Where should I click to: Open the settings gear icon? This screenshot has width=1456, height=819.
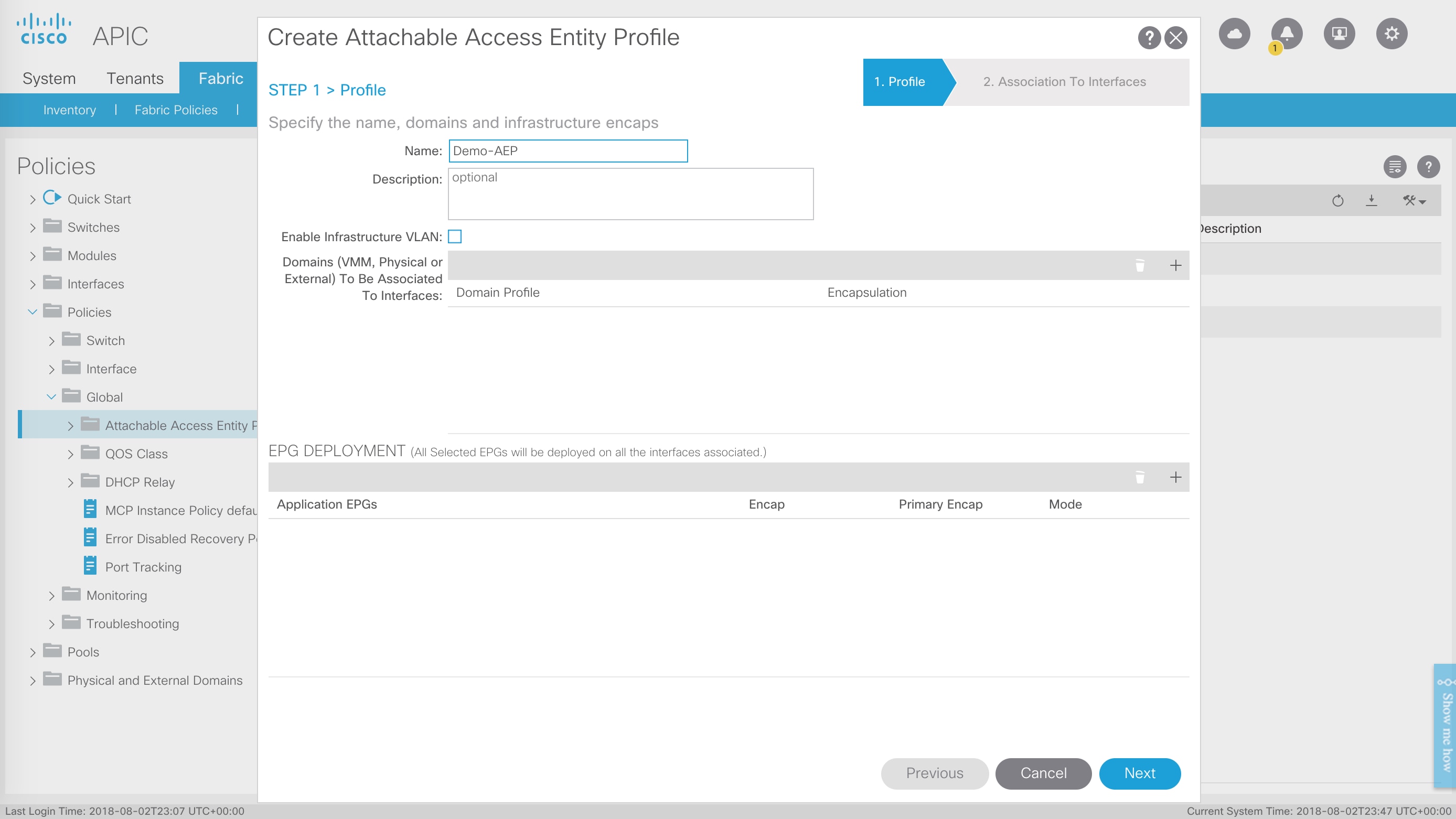[x=1391, y=34]
